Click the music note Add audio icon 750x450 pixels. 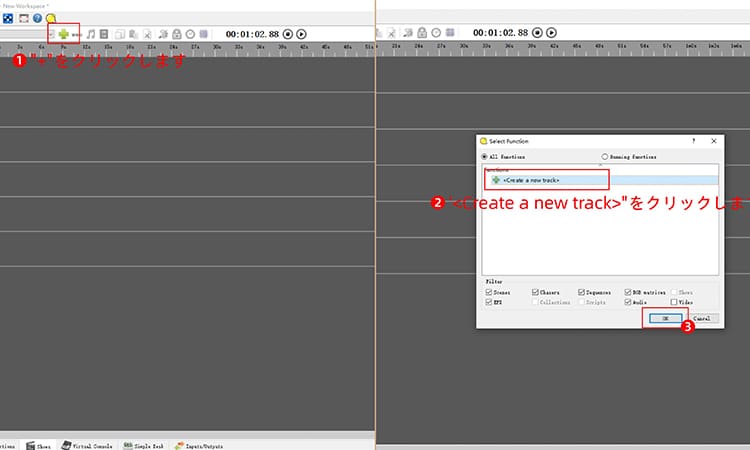coord(91,34)
